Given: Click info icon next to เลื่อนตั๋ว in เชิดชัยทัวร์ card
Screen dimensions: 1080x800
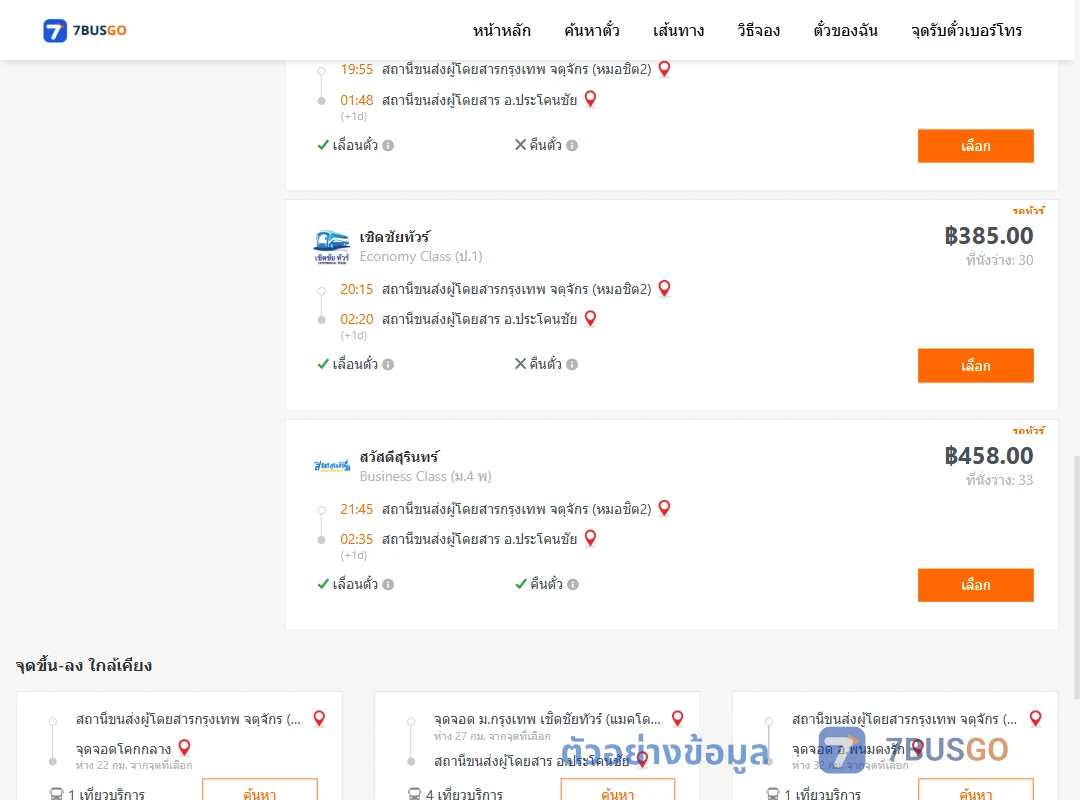Looking at the screenshot, I should coord(388,365).
